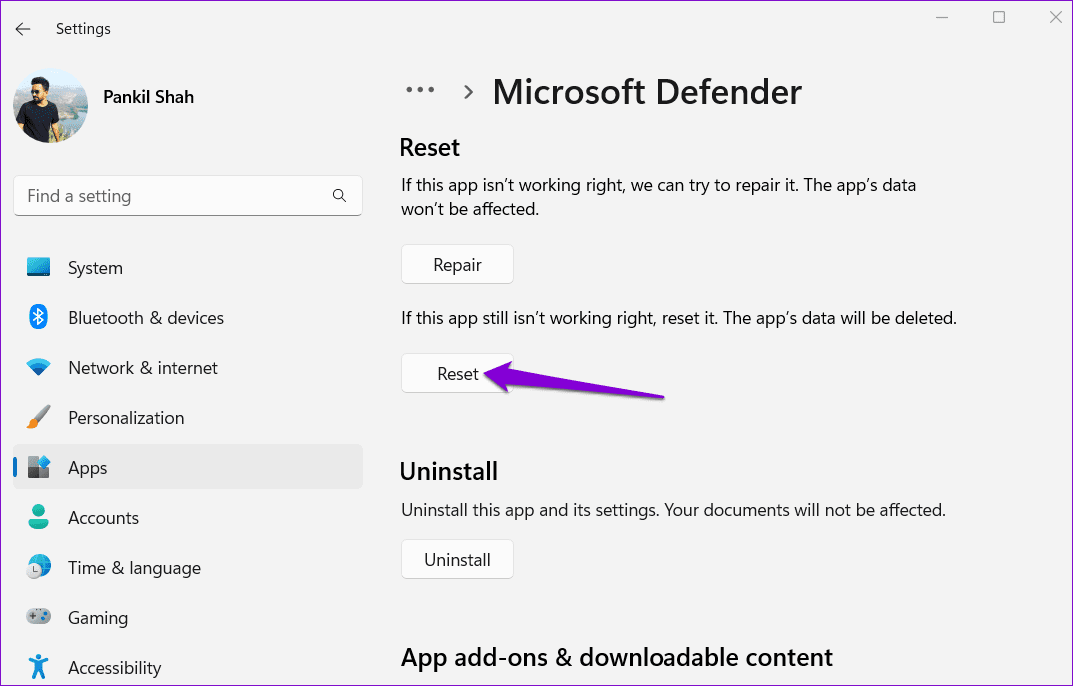
Task: Expand the breadcrumb ellipsis menu
Action: pyautogui.click(x=420, y=90)
